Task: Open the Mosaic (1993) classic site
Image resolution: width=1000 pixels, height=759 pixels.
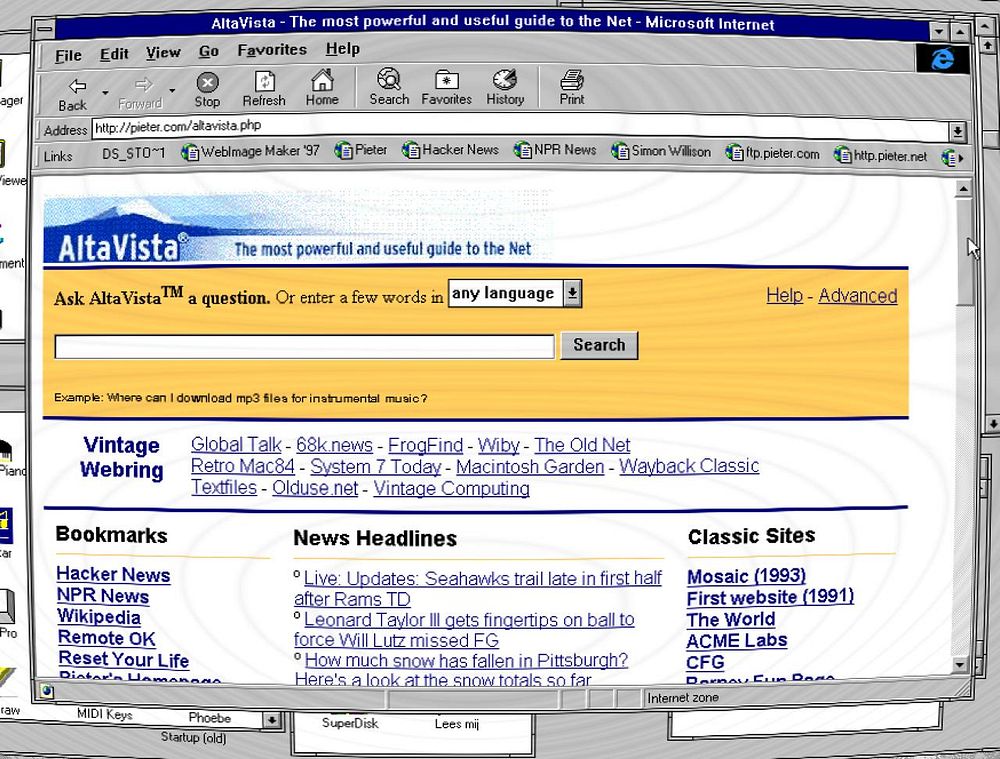Action: pos(746,576)
